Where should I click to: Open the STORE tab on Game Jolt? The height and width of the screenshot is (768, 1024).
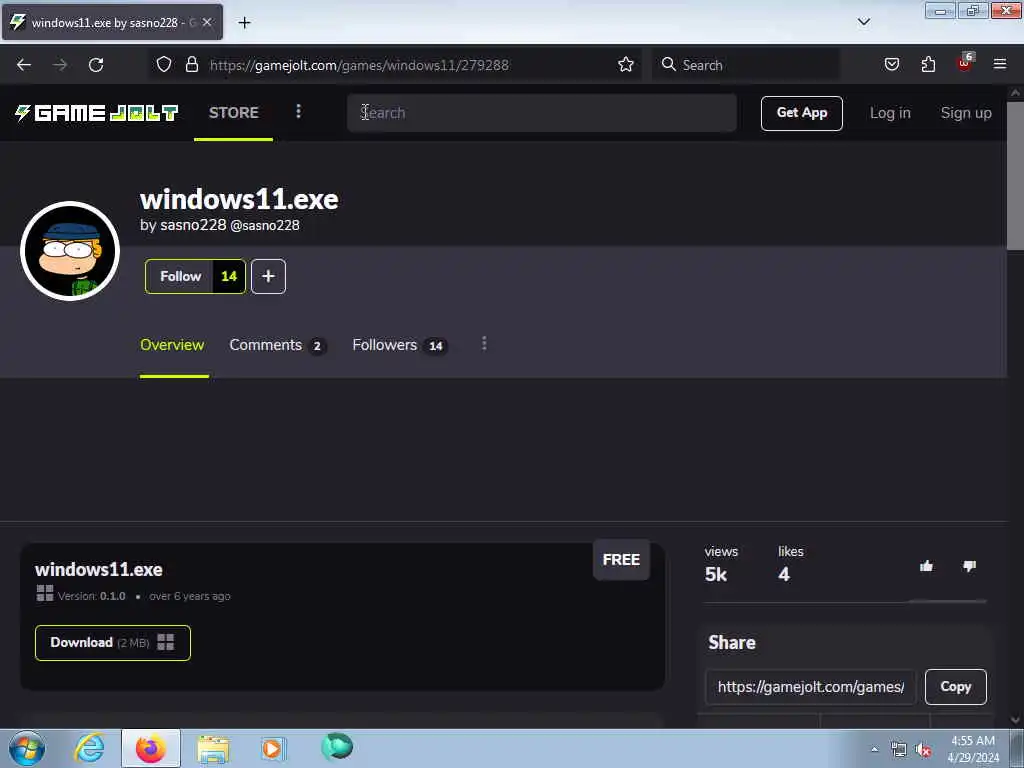click(234, 112)
